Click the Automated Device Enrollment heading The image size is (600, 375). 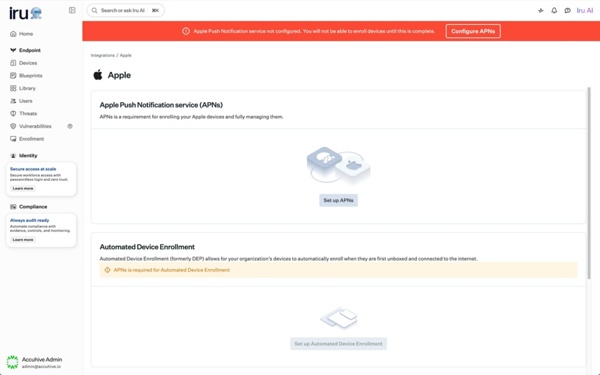147,247
